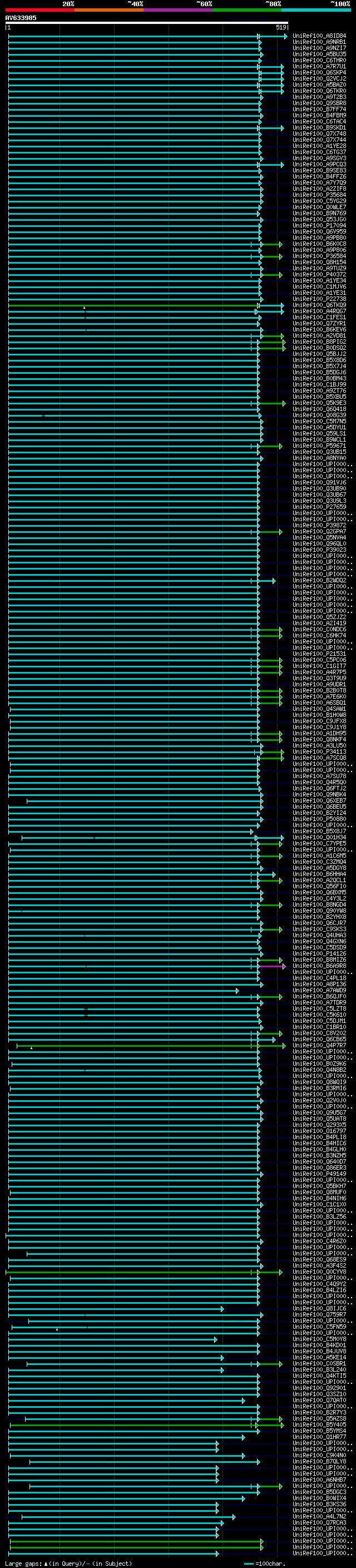Open hit UniRef100_A9NRB1
Viewport: 356px width, 1568px height.
[x=319, y=42]
